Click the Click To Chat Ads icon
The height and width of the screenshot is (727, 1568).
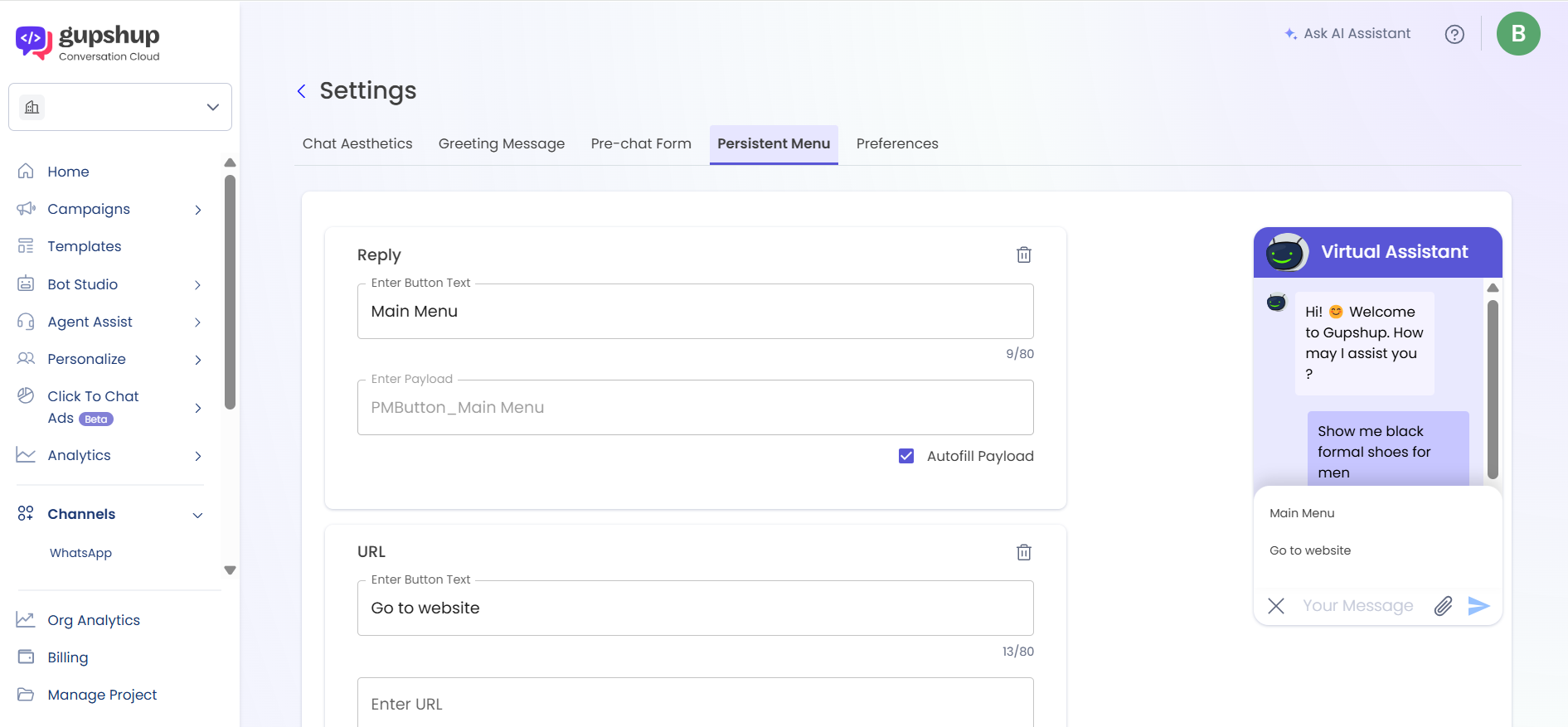[x=26, y=395]
